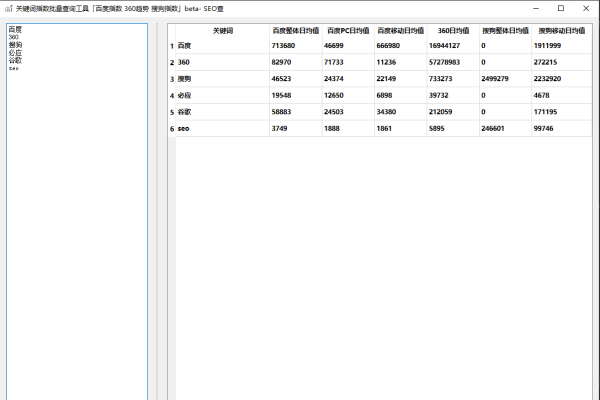The width and height of the screenshot is (600, 400).
Task: Click the 搜狗整体日均值 column header
Action: point(505,31)
